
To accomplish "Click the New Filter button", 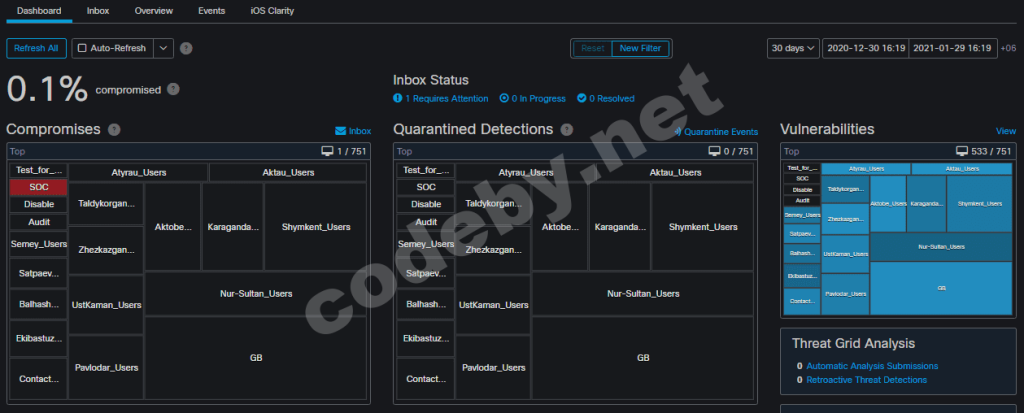I will (x=641, y=48).
